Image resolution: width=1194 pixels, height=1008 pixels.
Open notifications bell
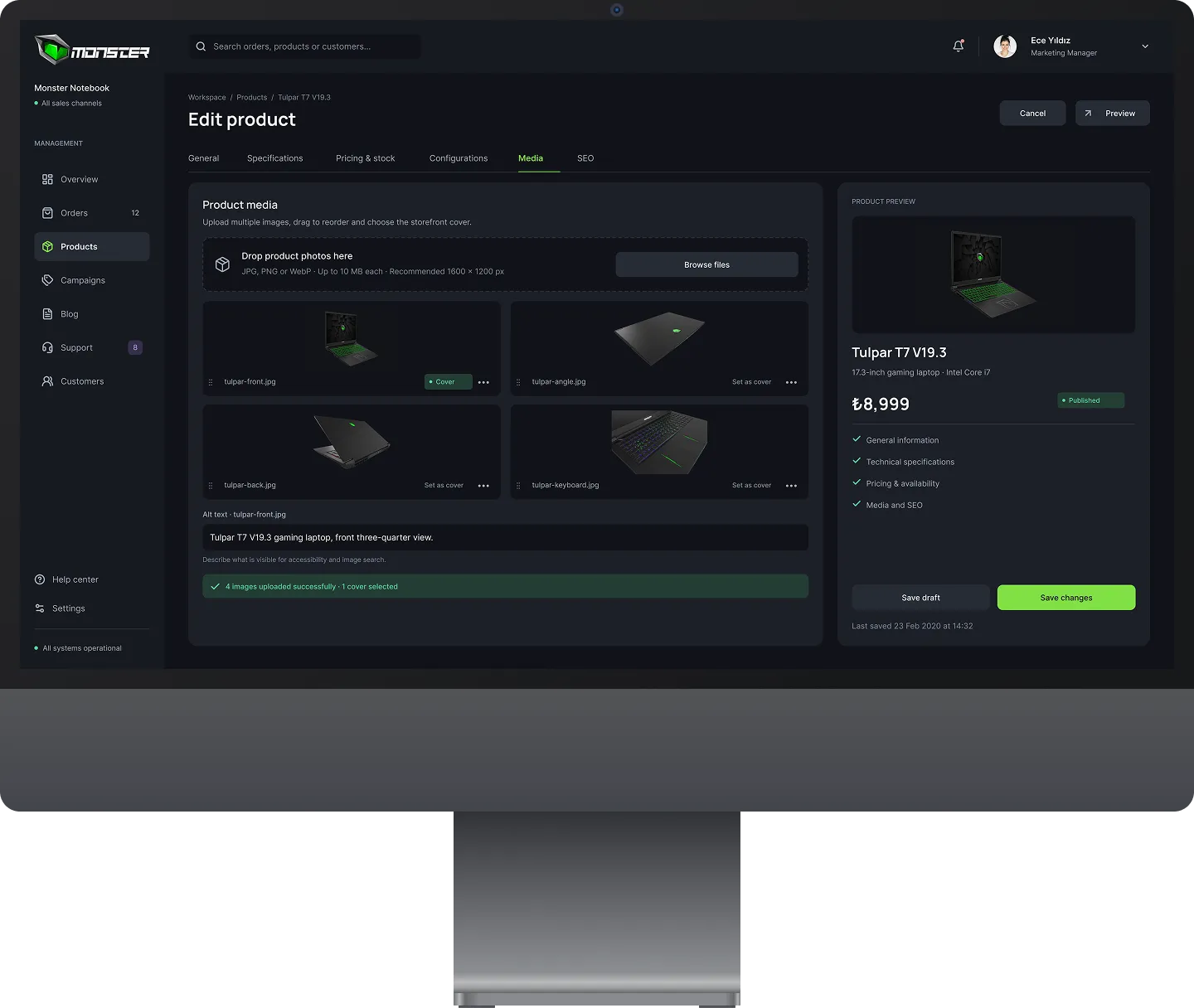[959, 46]
